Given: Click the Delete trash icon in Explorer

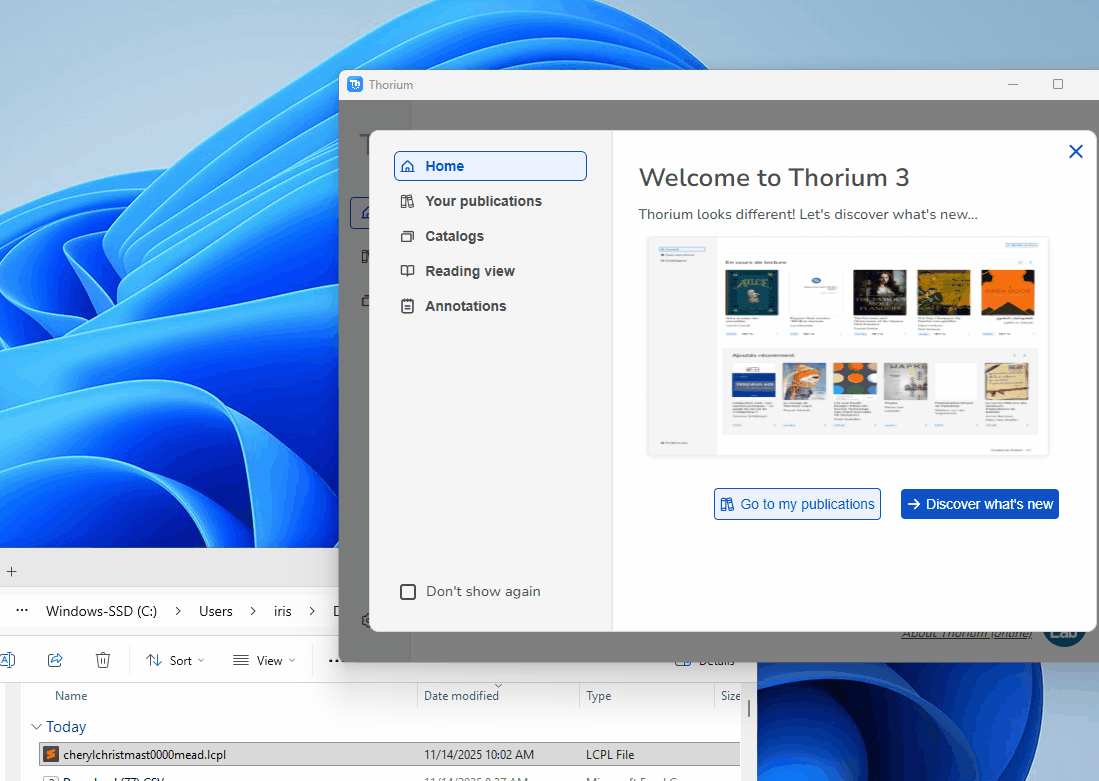Looking at the screenshot, I should (103, 660).
